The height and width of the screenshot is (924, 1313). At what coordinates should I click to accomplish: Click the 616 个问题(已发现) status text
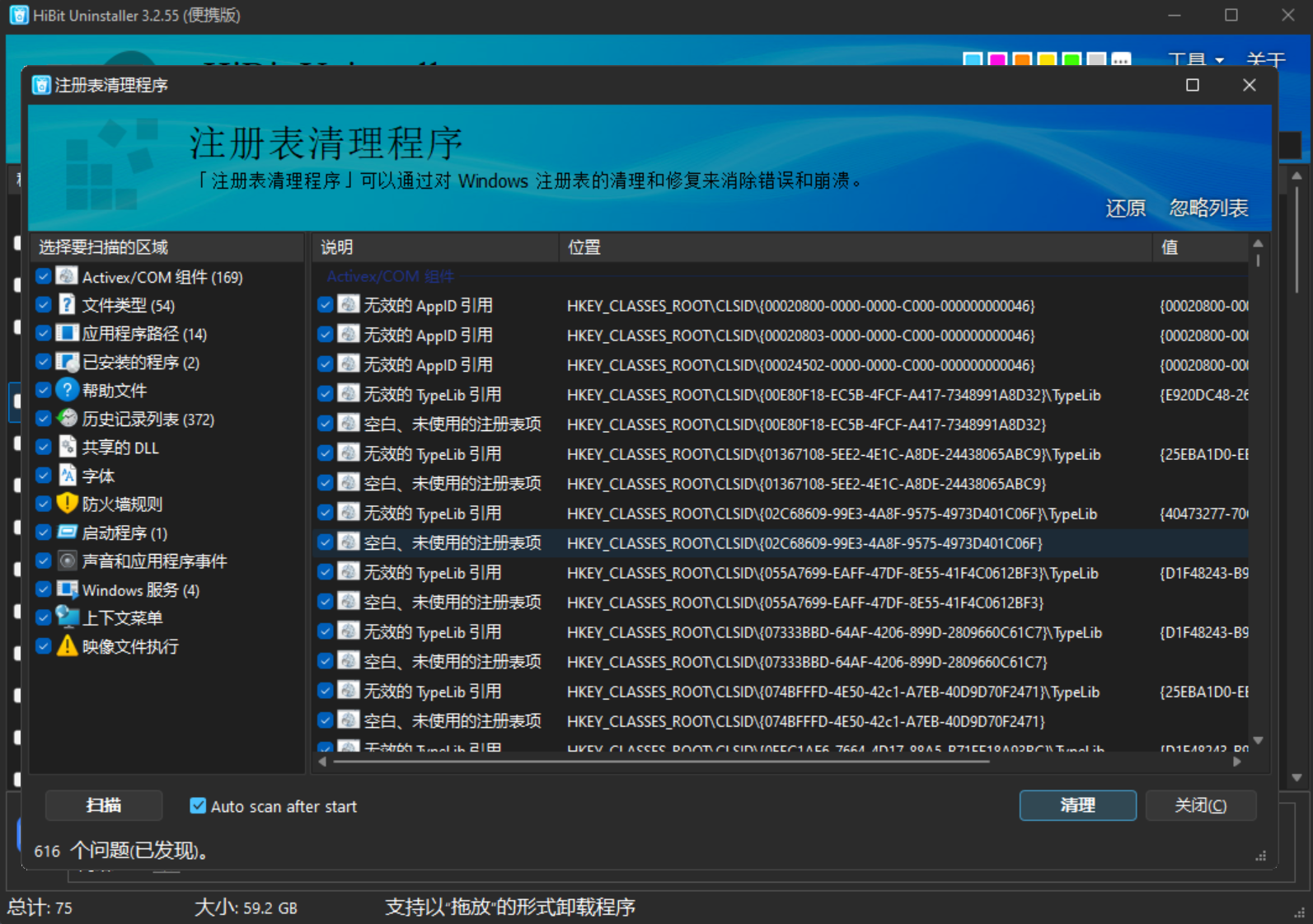click(121, 851)
